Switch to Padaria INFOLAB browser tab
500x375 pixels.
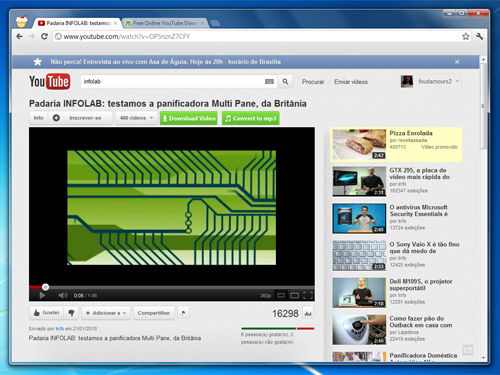coord(77,23)
